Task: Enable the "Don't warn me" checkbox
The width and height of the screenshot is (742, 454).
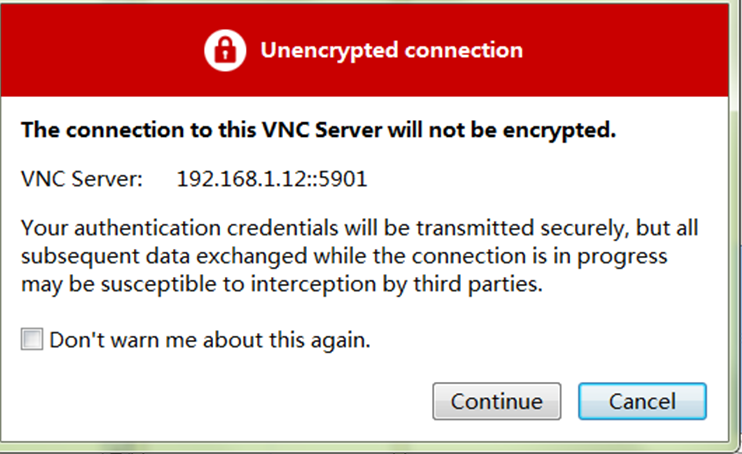Action: tap(33, 340)
